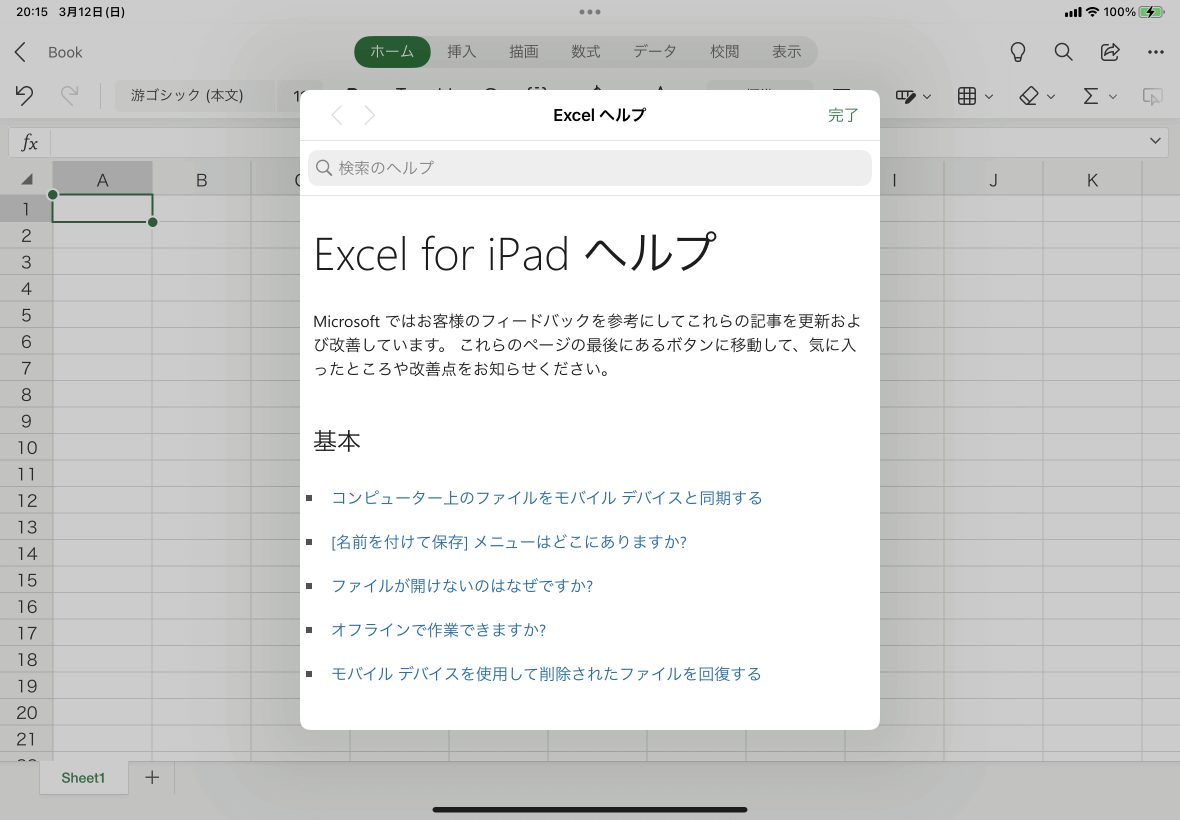1180x820 pixels.
Task: Go forward in Excel Help dialog
Action: click(x=370, y=115)
